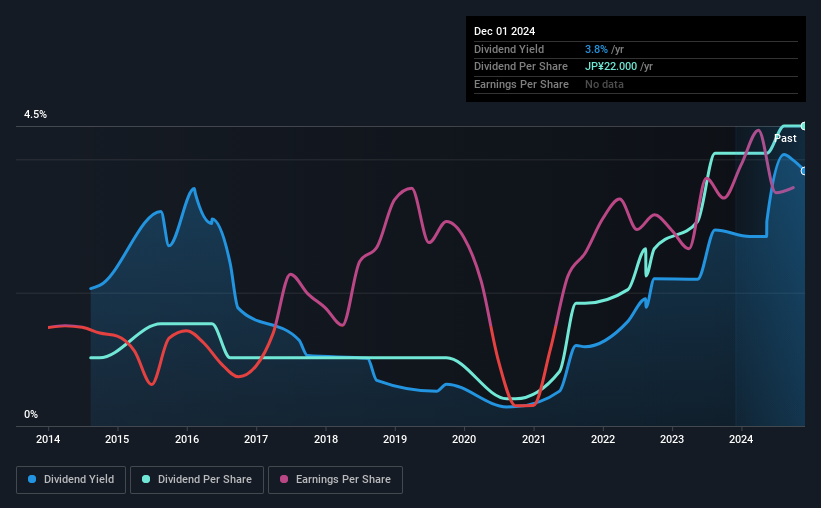
Task: Click the 2018 x-axis label
Action: click(326, 439)
